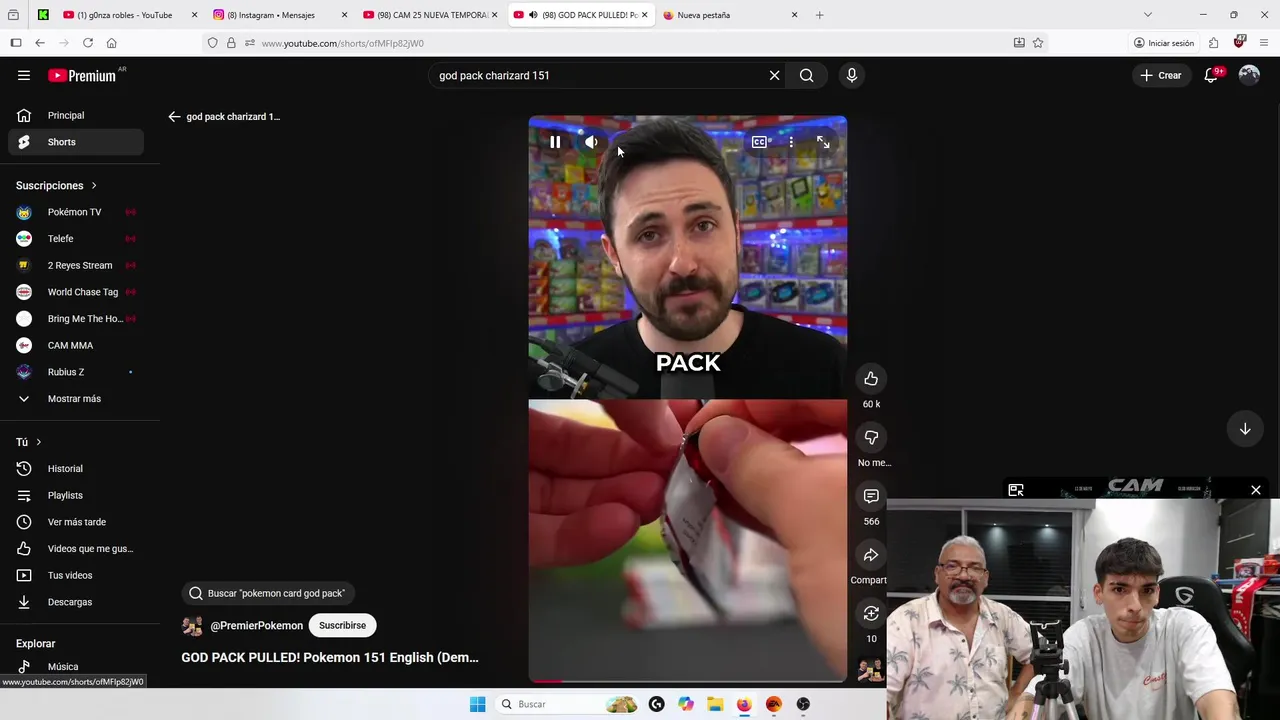The width and height of the screenshot is (1280, 720).
Task: Go to browser home page
Action: click(x=111, y=43)
